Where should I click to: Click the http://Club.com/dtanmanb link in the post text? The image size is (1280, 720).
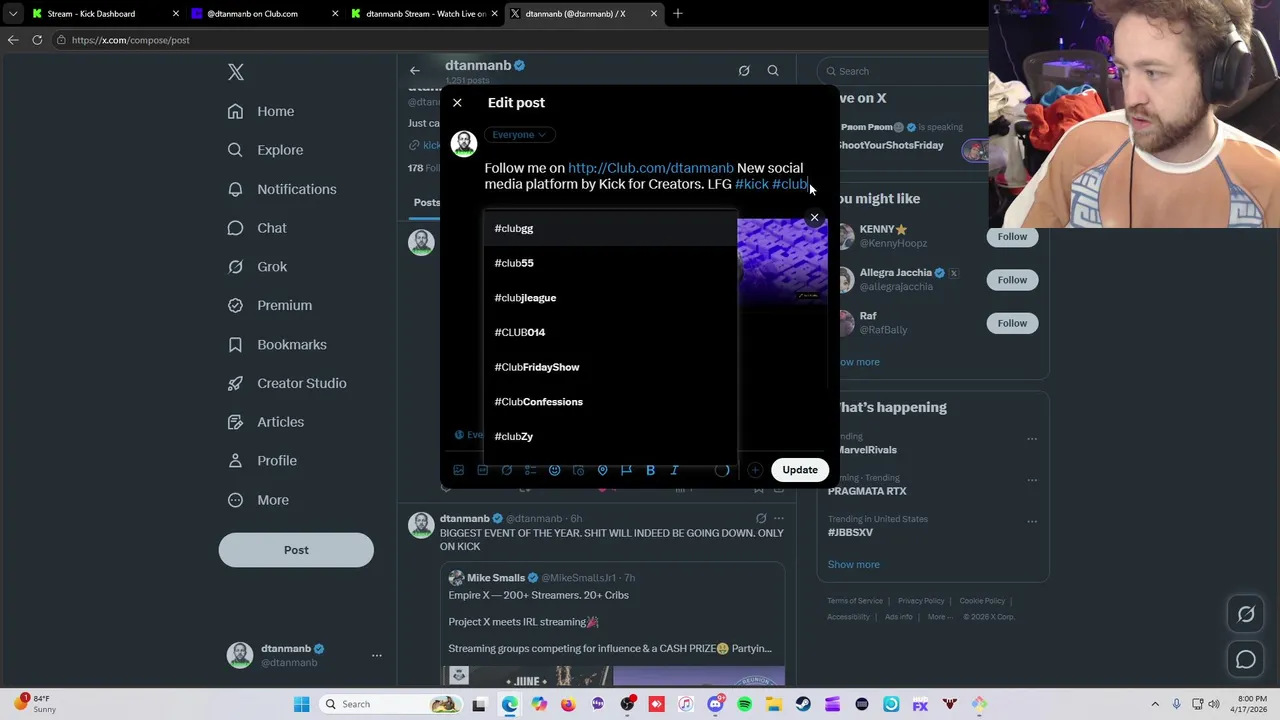click(651, 168)
